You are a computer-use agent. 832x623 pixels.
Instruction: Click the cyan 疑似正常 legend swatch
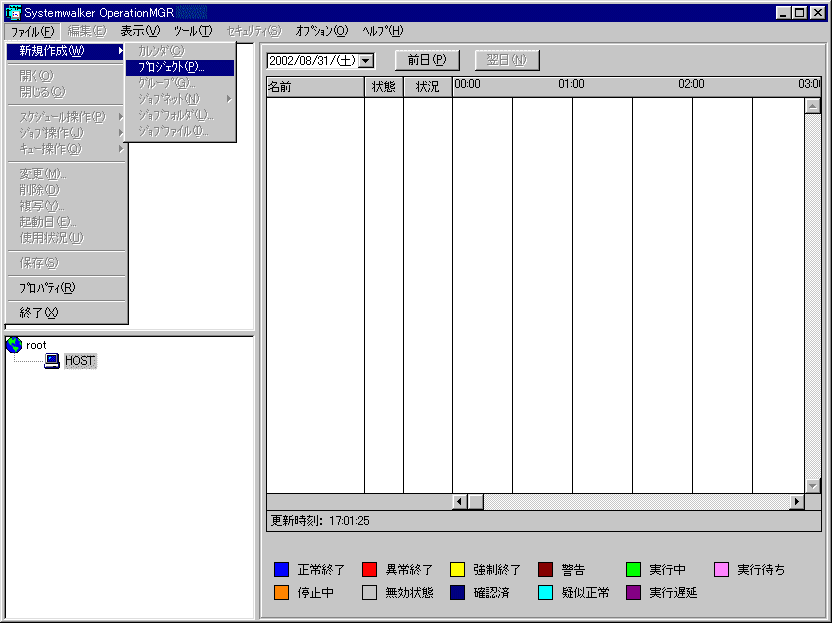pyautogui.click(x=545, y=592)
